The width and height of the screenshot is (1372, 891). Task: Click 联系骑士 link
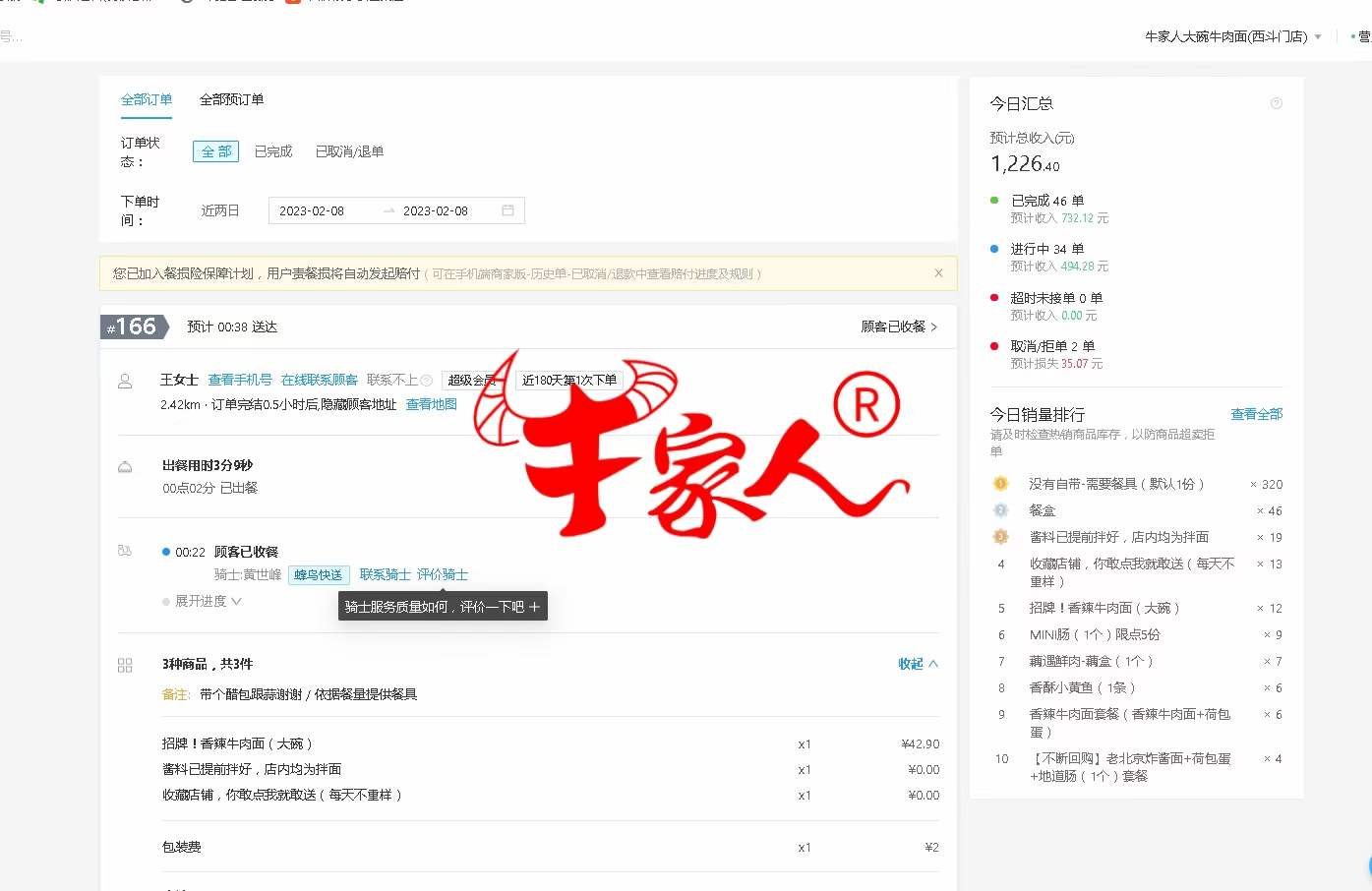(385, 574)
